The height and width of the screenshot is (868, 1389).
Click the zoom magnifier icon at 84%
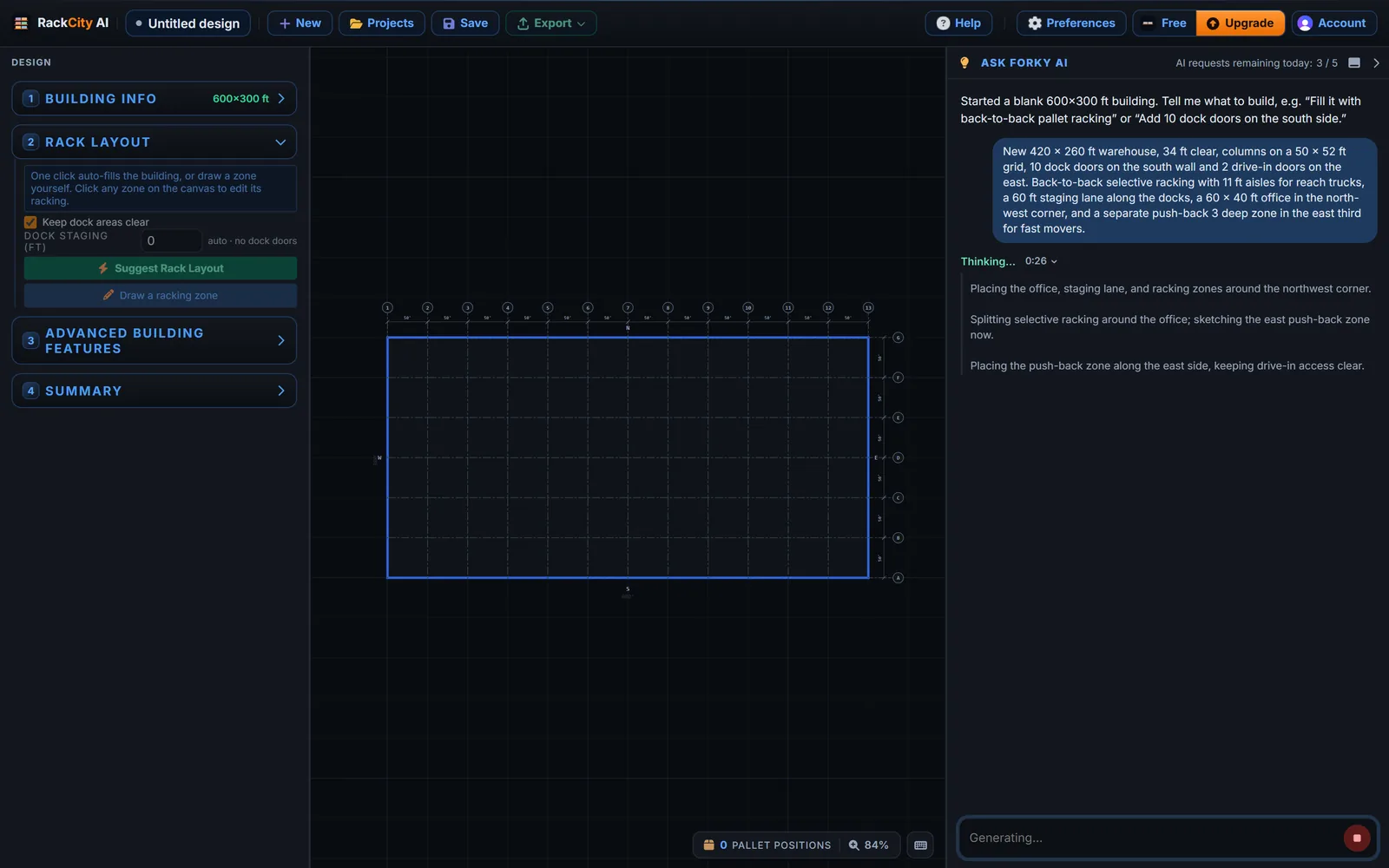854,845
